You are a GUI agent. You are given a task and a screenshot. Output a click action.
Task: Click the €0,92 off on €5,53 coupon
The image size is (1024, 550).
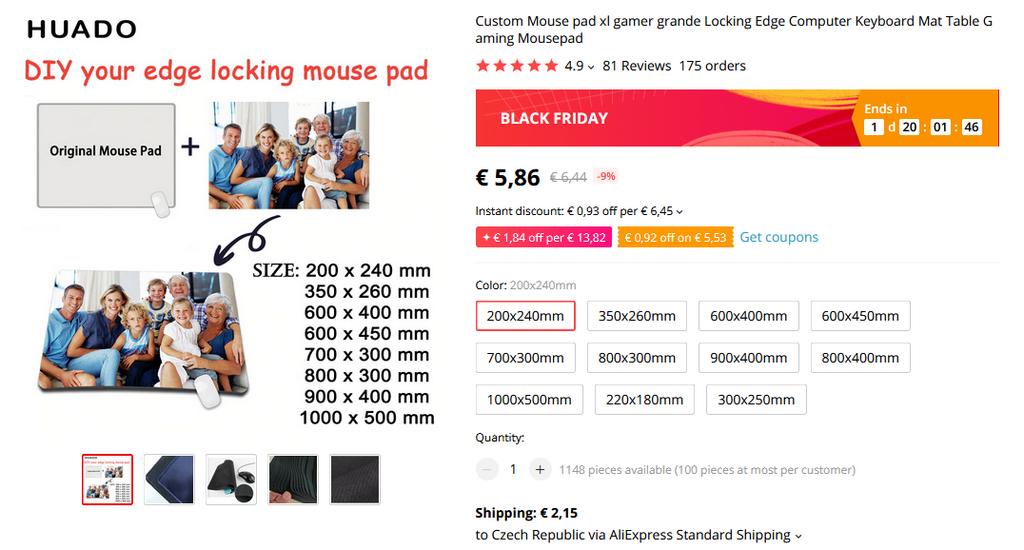pyautogui.click(x=675, y=237)
